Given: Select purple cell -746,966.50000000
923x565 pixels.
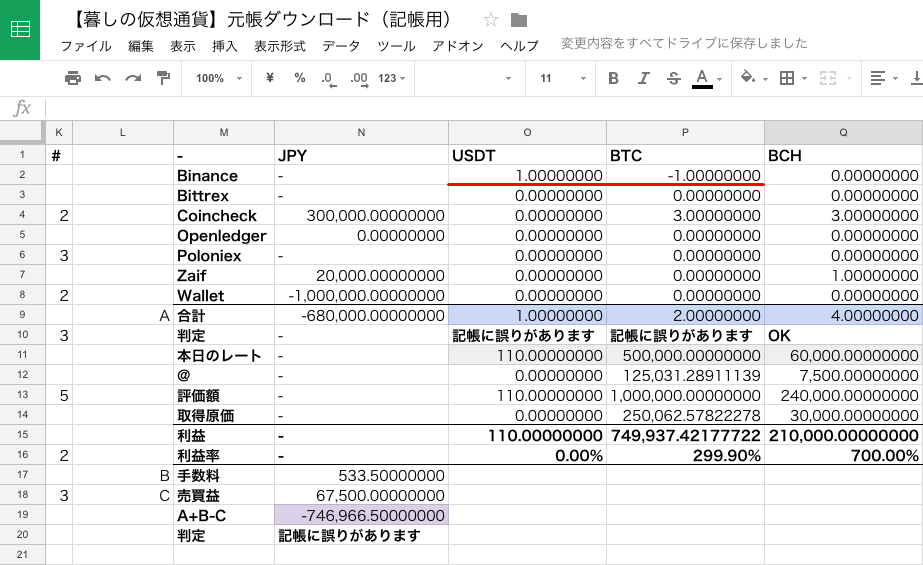Looking at the screenshot, I should click(x=361, y=516).
